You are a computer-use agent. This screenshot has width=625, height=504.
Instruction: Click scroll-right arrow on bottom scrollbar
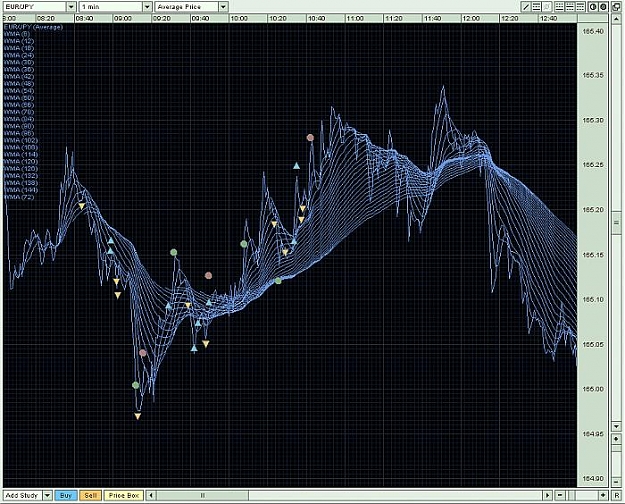click(x=547, y=496)
